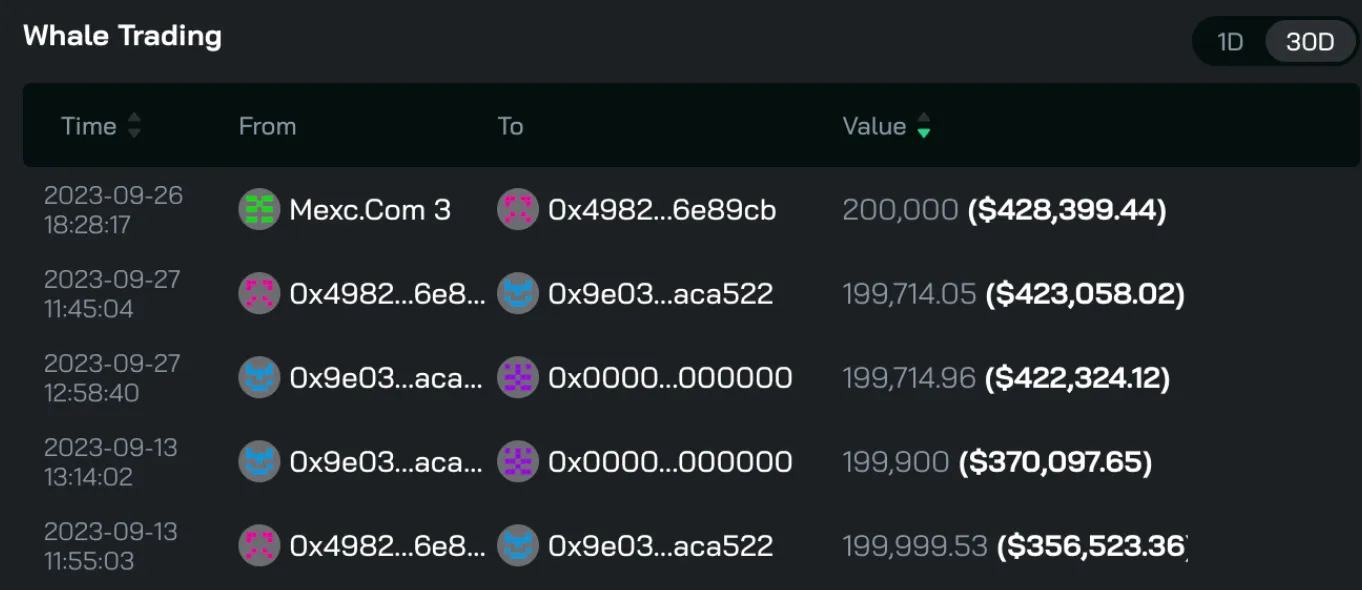Image resolution: width=1362 pixels, height=590 pixels.
Task: Sort the table by Time arrows
Action: click(x=134, y=126)
